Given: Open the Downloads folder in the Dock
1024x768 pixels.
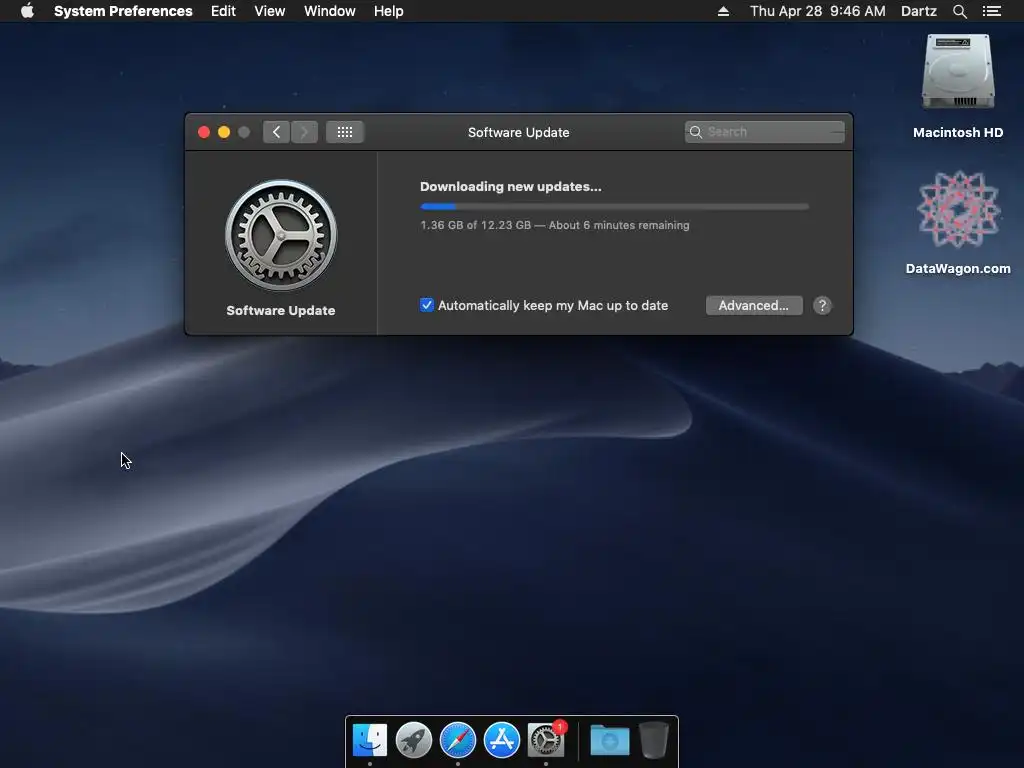Looking at the screenshot, I should (609, 740).
